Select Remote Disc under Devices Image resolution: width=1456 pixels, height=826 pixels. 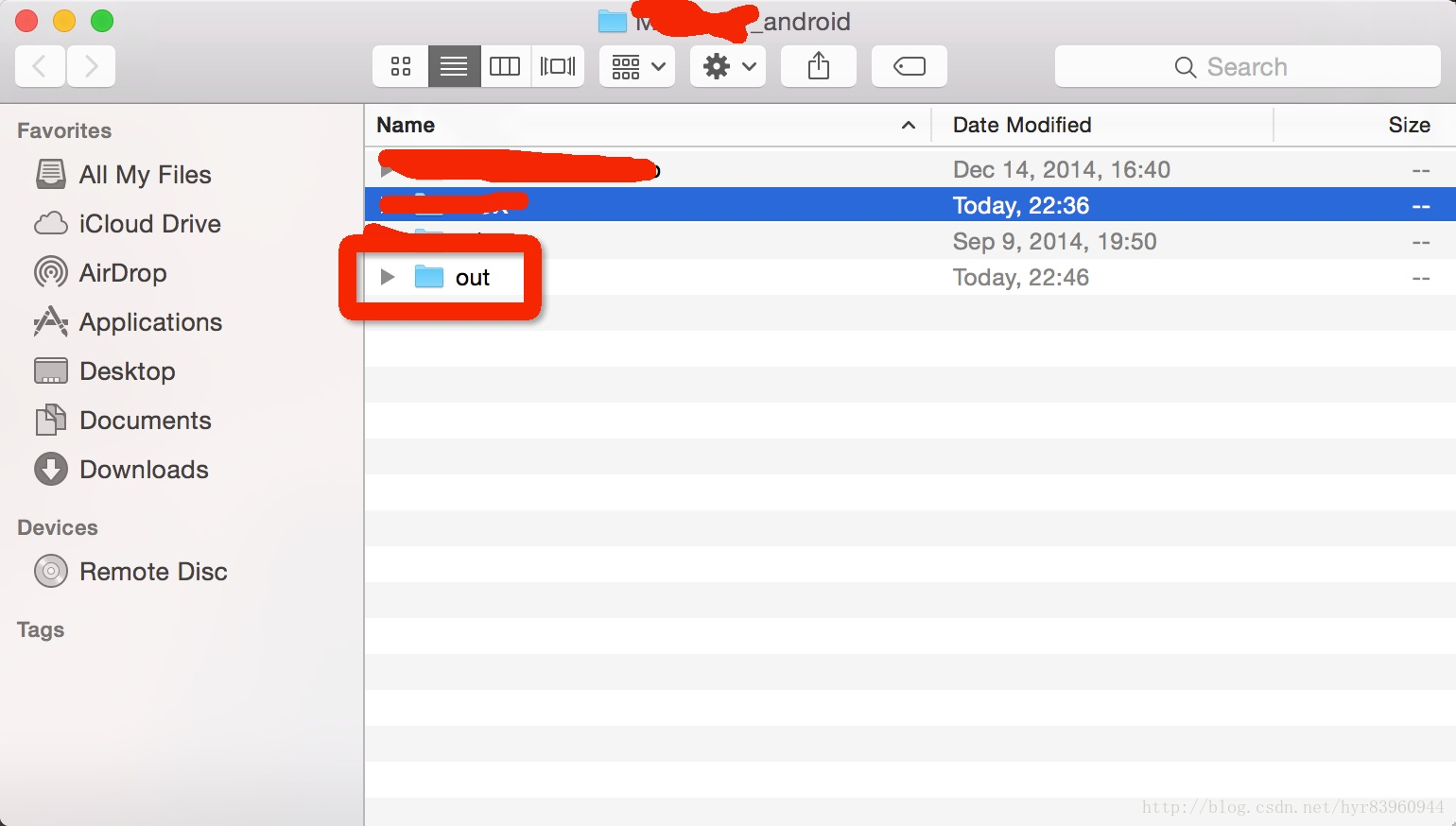coord(153,572)
